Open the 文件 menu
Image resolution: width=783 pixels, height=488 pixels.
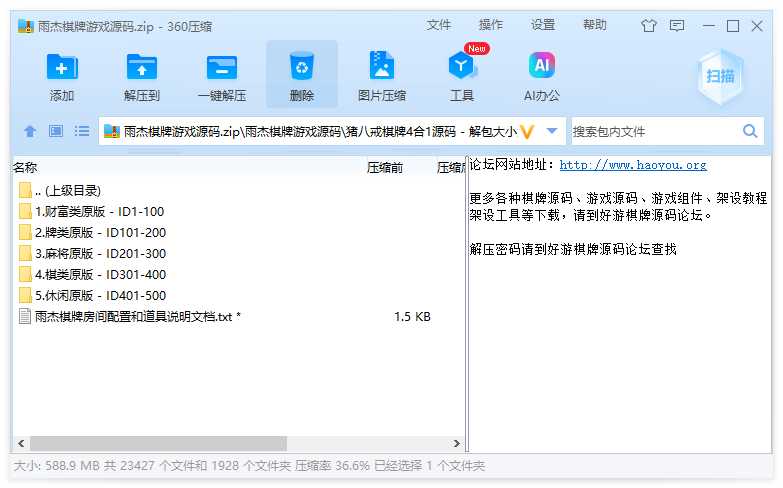[x=438, y=25]
